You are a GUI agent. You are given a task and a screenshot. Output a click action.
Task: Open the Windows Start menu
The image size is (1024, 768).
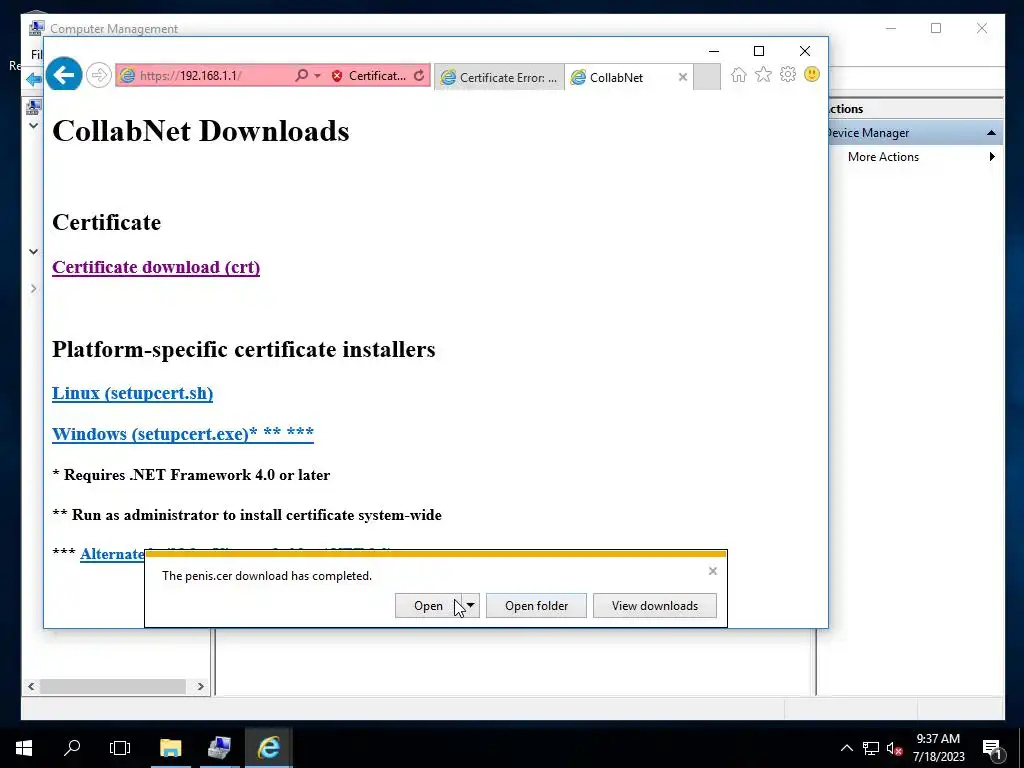click(x=24, y=748)
